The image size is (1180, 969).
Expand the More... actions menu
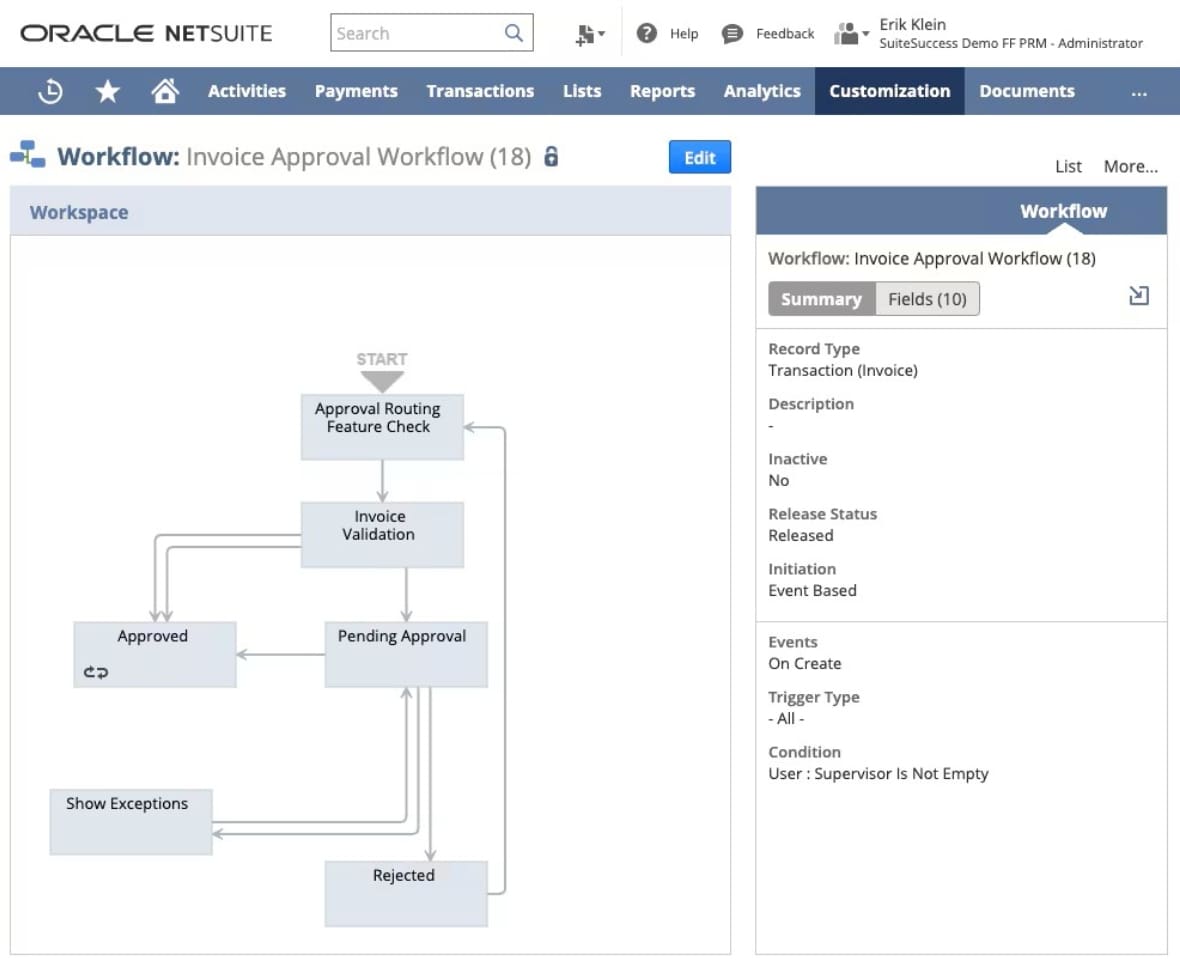click(x=1130, y=166)
